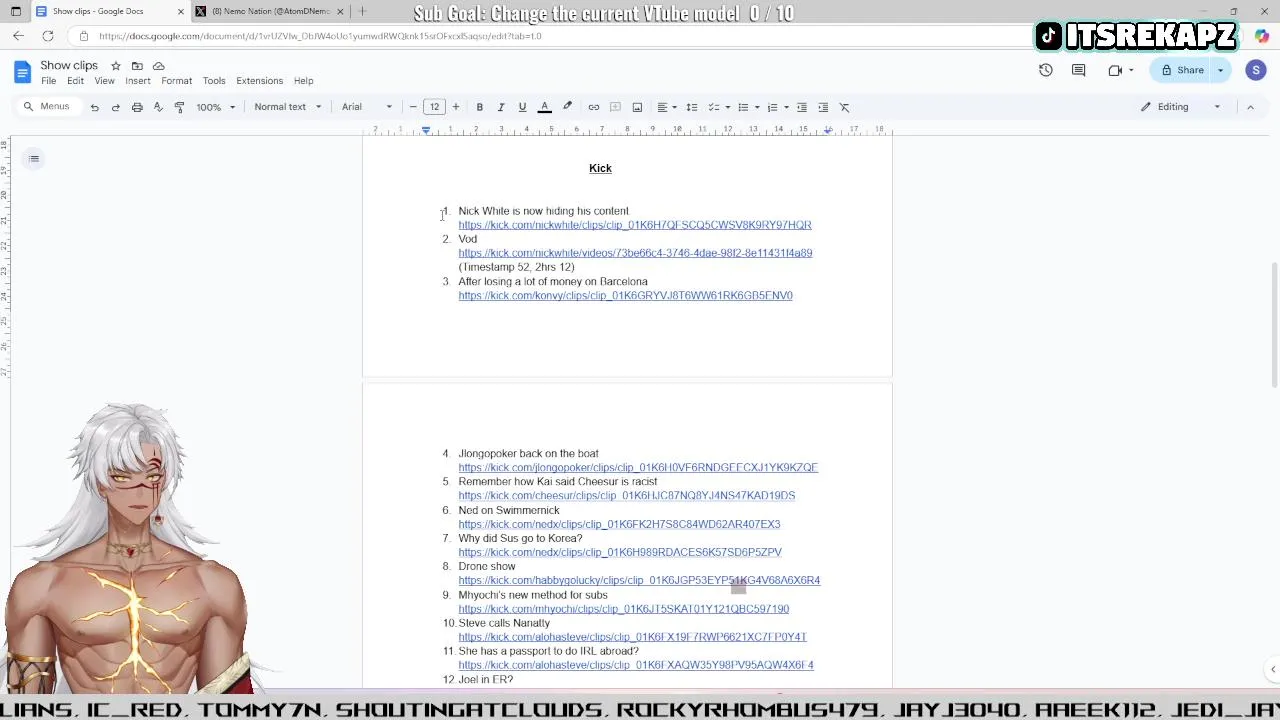The image size is (1280, 720).
Task: Insert a link from the toolbar
Action: coord(594,107)
